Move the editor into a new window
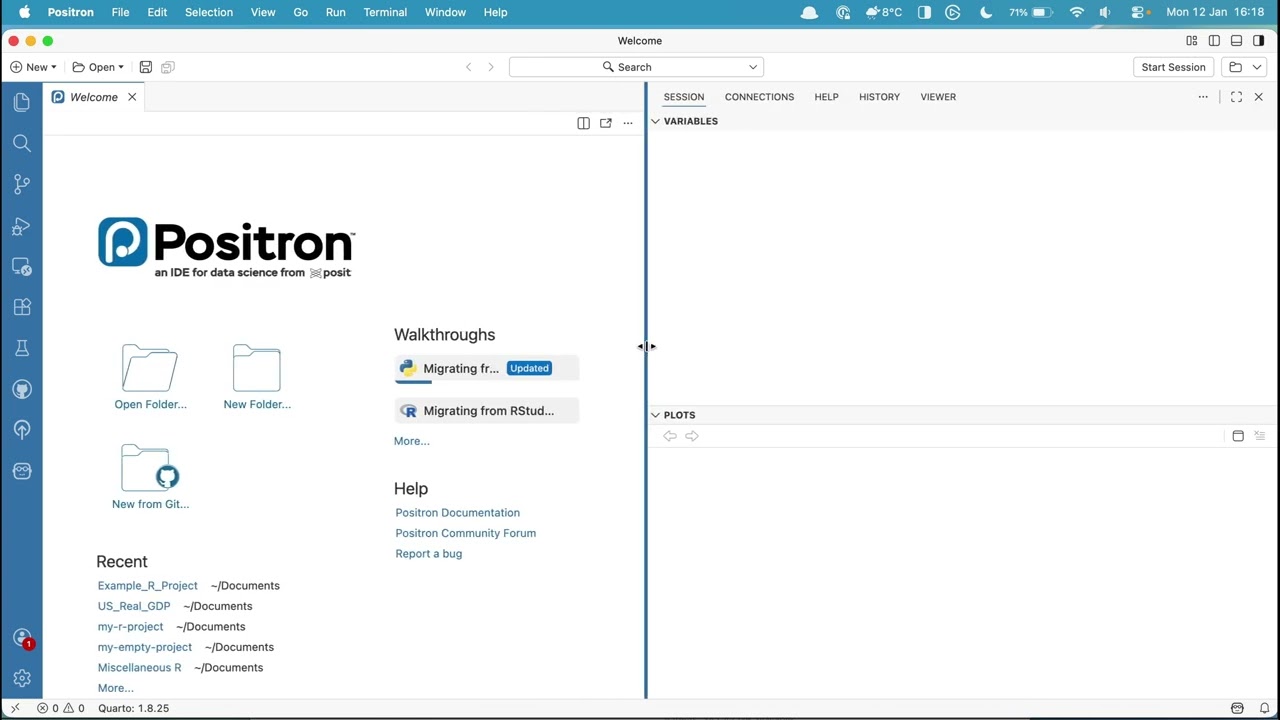 click(605, 123)
